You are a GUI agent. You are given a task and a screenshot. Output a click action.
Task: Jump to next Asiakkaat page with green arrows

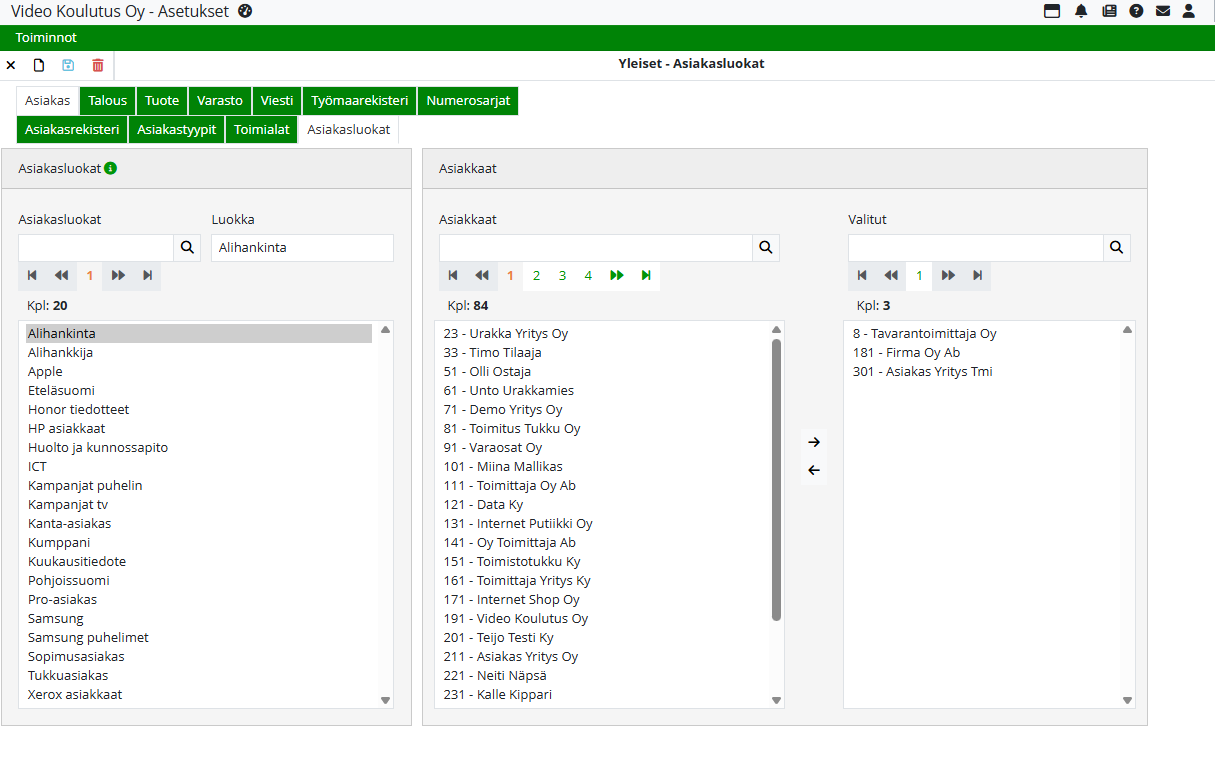point(617,275)
